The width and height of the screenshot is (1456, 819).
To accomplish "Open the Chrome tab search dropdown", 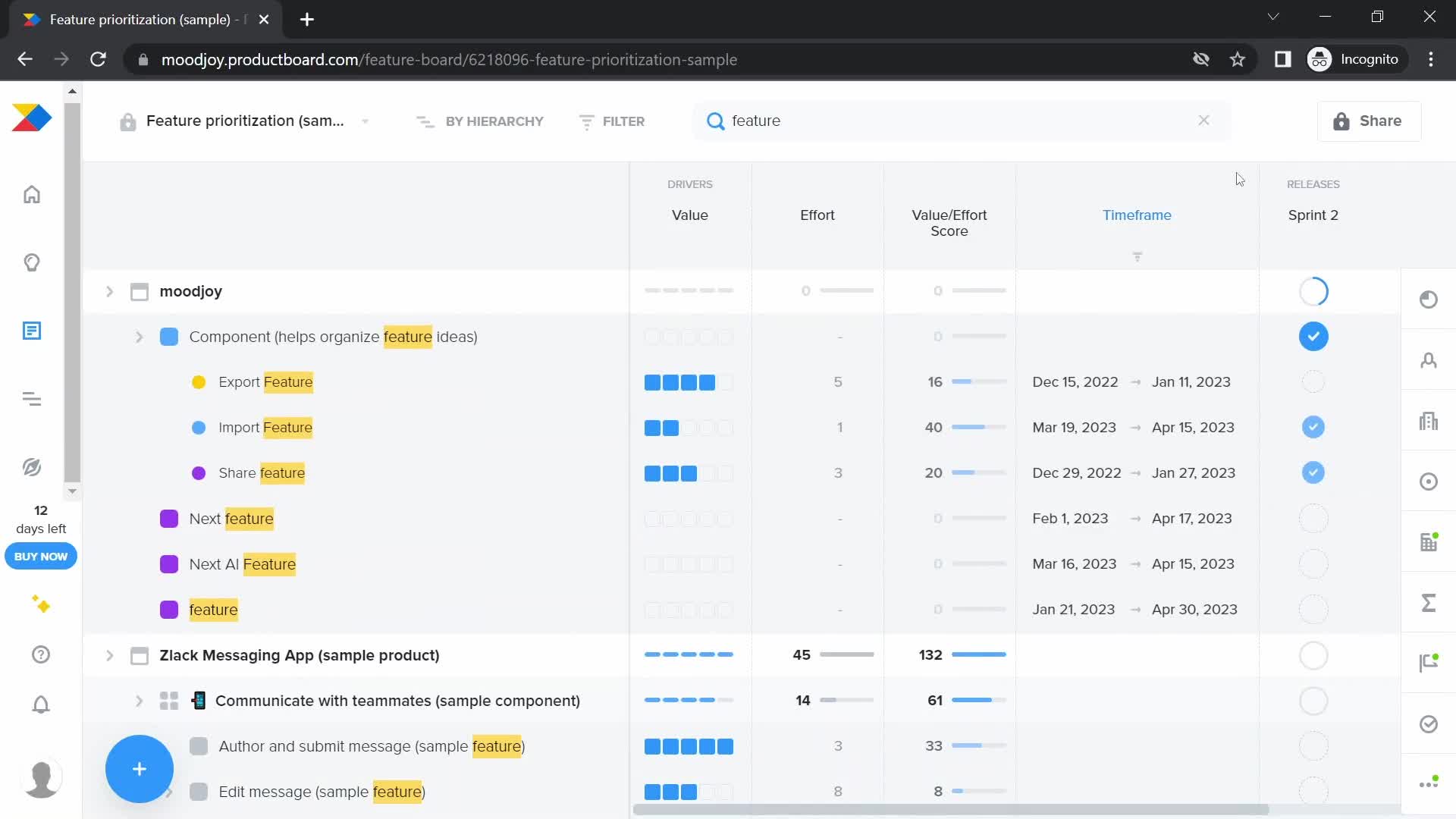I will 1273,17.
